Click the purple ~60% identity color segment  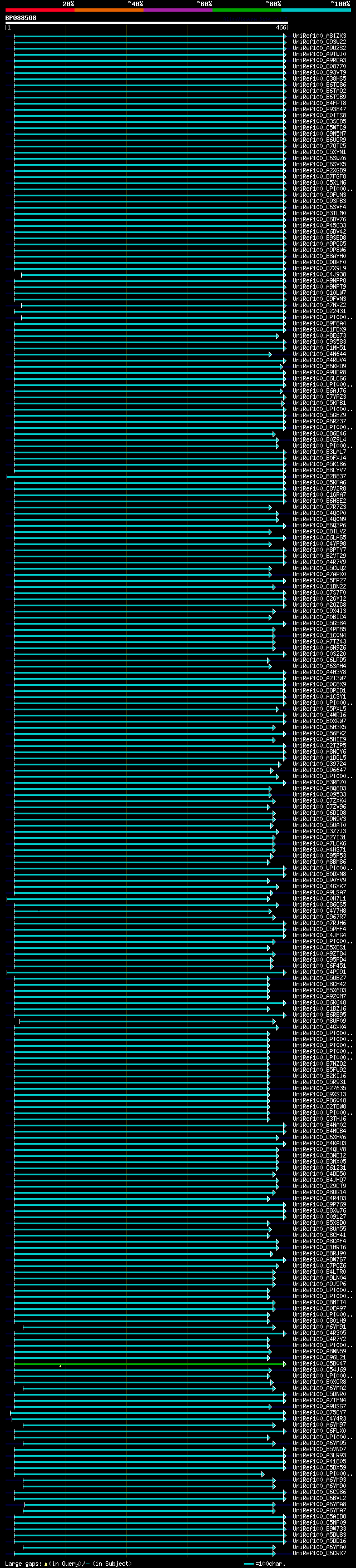tap(179, 11)
